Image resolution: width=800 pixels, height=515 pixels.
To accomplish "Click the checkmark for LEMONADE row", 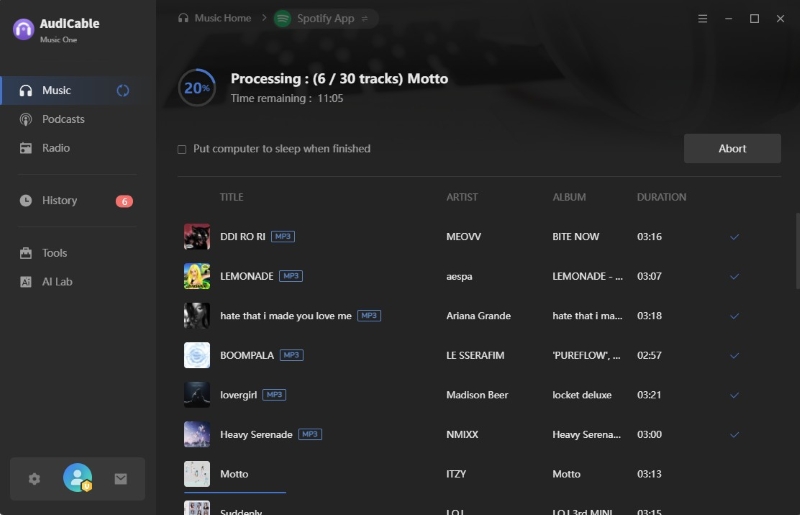I will click(734, 277).
